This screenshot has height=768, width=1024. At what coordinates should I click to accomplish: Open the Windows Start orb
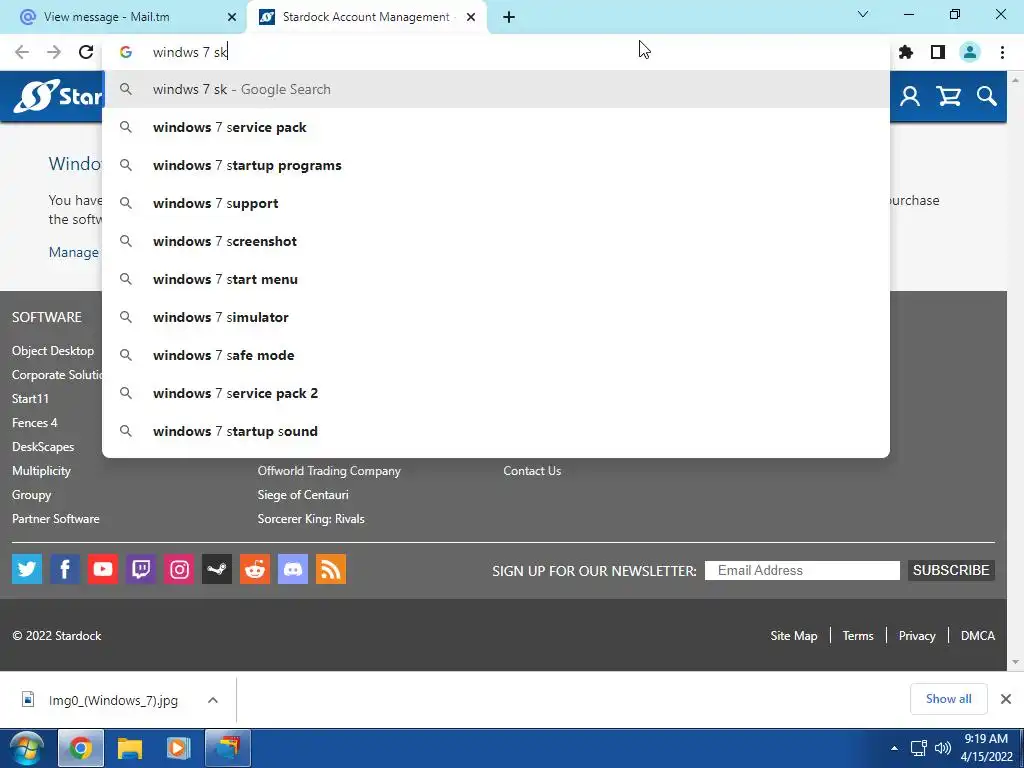26,748
